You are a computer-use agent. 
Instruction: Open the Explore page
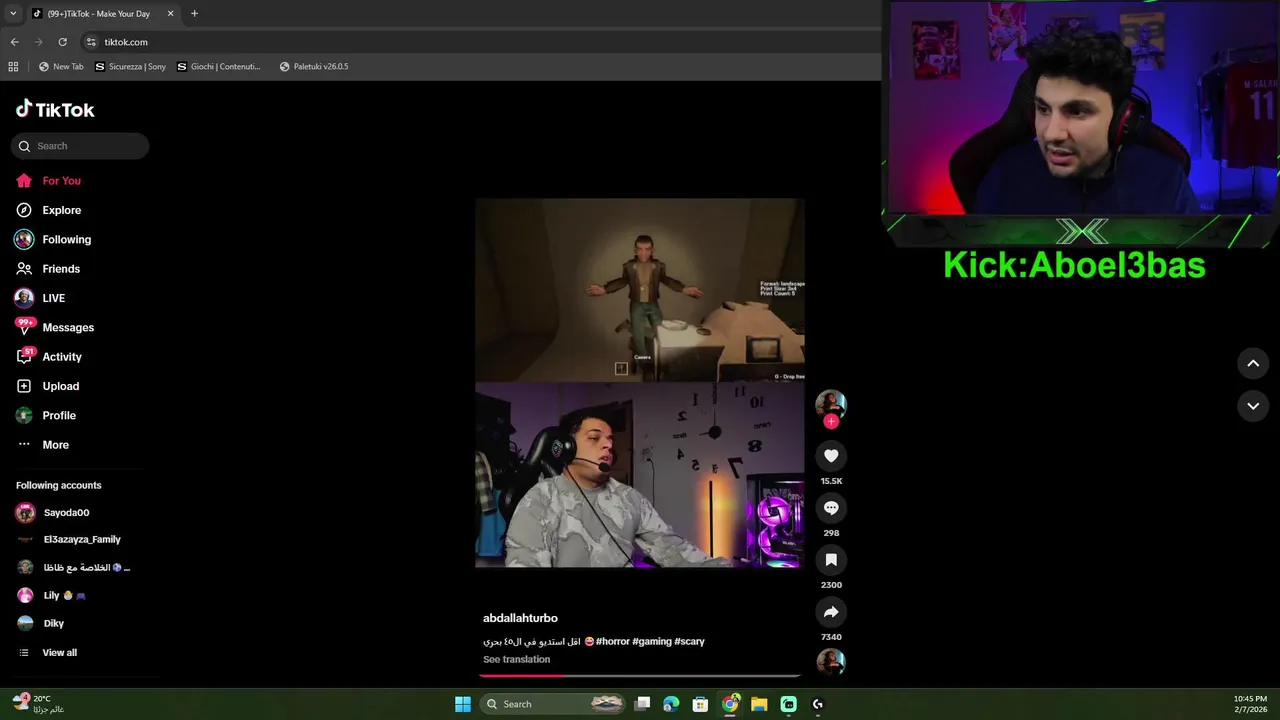click(x=48, y=210)
